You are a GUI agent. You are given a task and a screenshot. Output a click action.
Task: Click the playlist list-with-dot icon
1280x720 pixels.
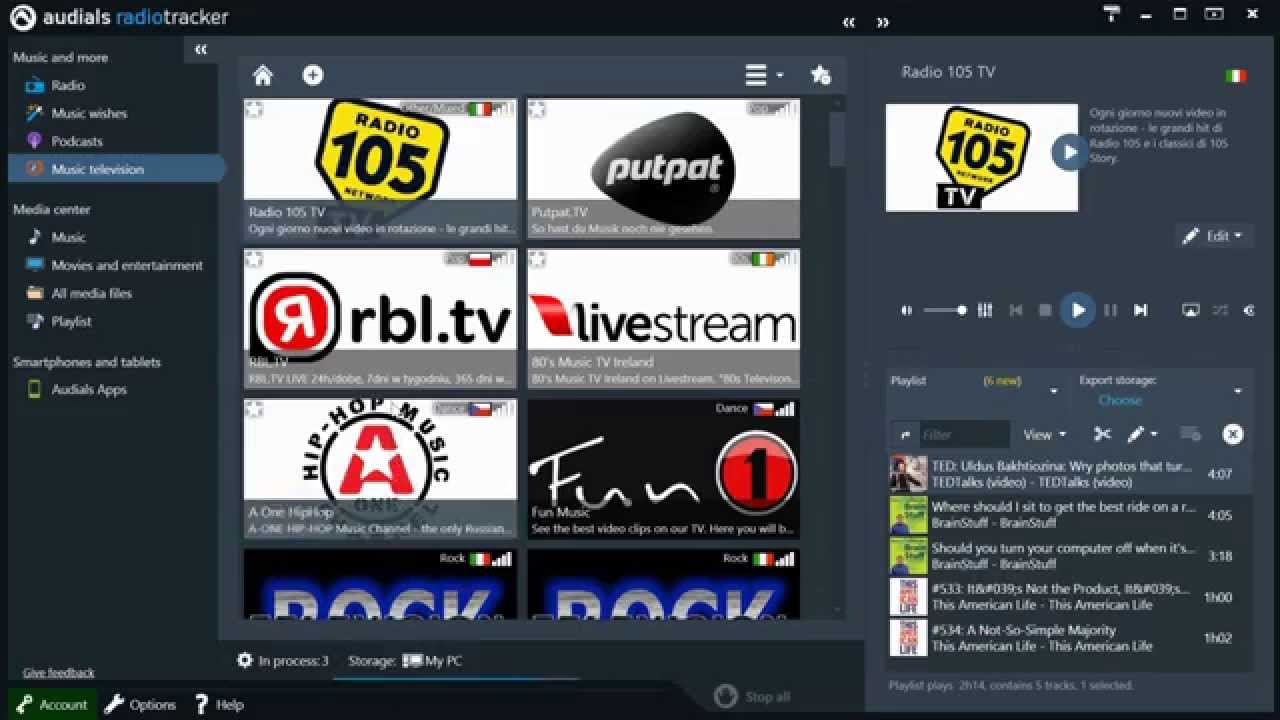1190,434
